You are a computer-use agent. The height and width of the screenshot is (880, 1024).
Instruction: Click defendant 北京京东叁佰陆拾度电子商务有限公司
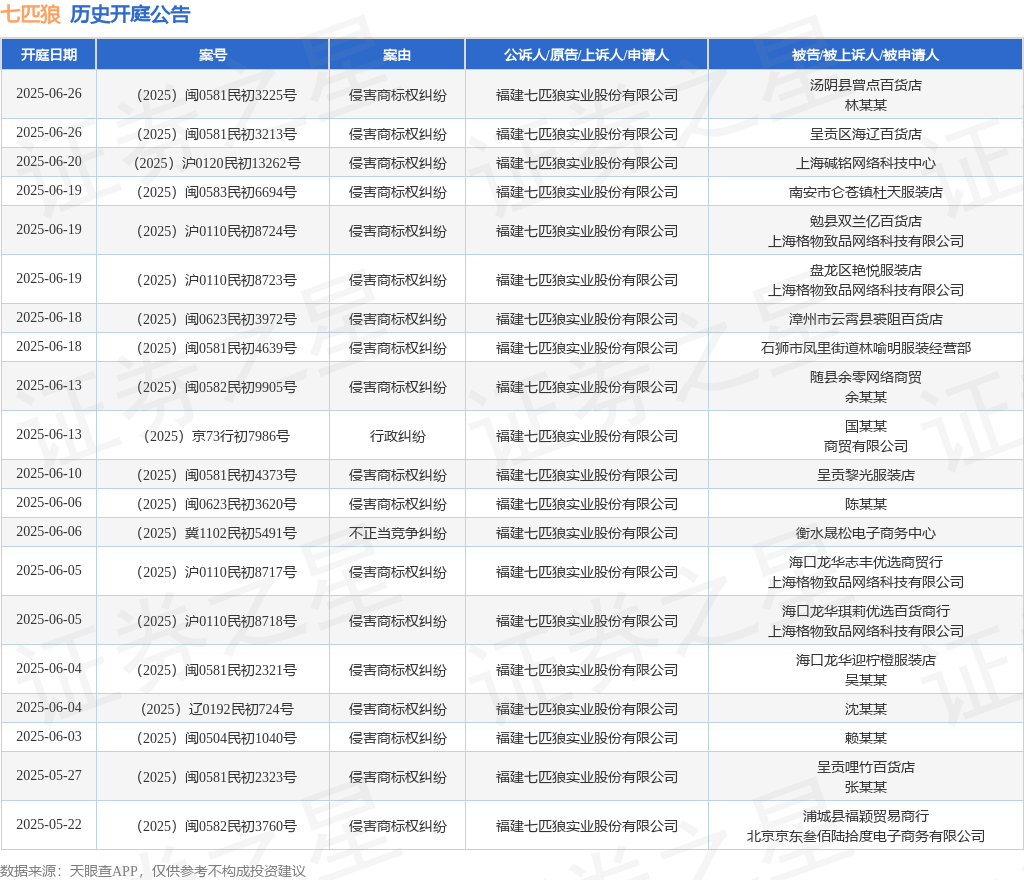click(866, 836)
